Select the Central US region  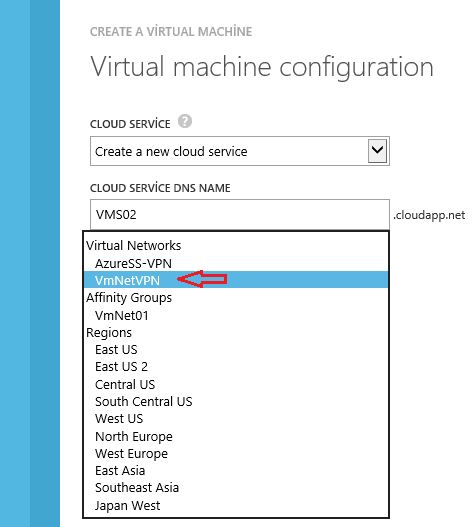tap(236, 384)
